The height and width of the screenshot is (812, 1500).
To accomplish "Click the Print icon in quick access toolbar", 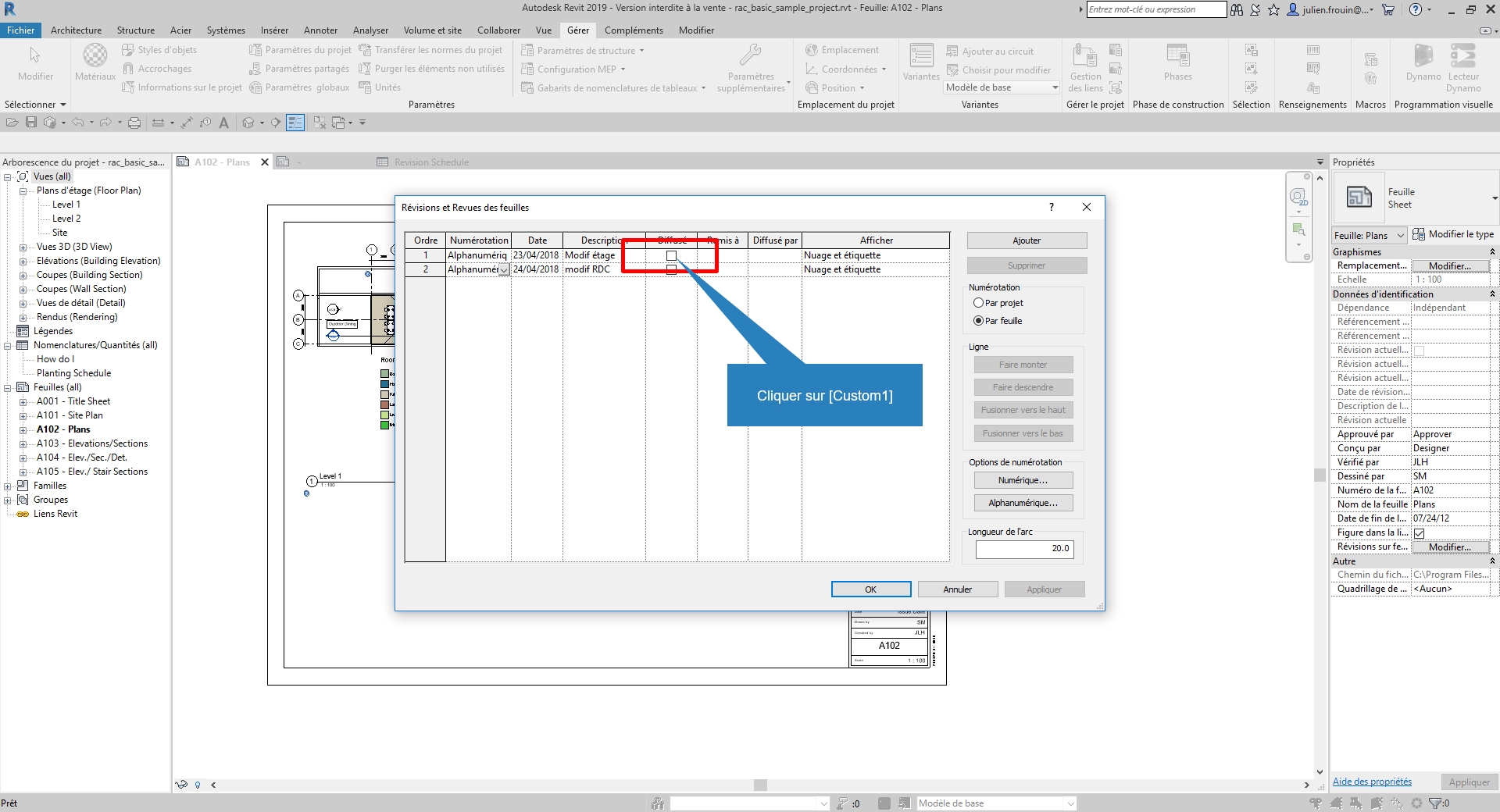I will point(134,123).
